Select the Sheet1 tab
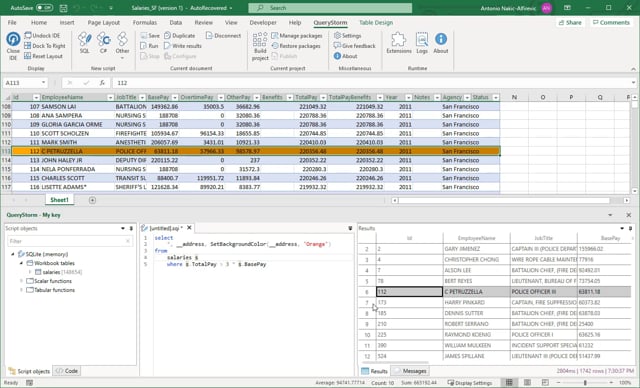Screen dimensions: 640x388 point(60,200)
